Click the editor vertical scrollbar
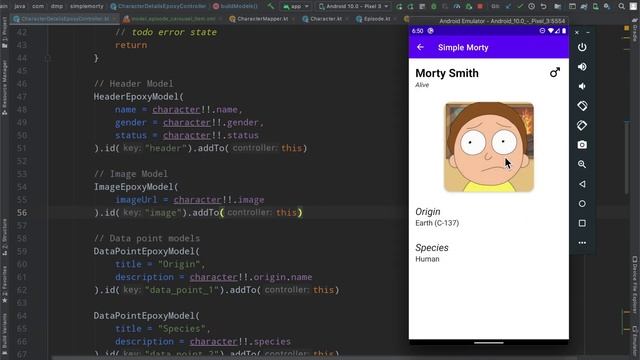Viewport: 640px width, 360px height. pyautogui.click(x=627, y=157)
